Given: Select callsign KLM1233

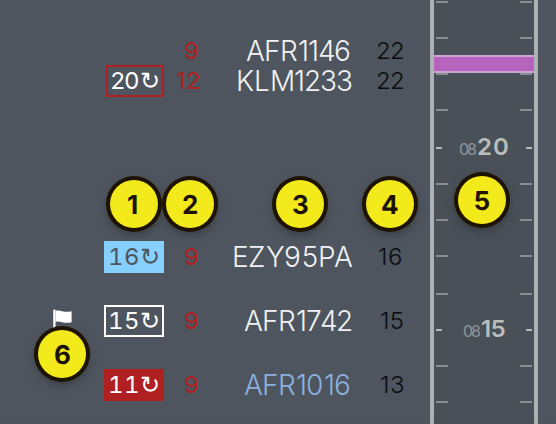Looking at the screenshot, I should coord(294,81).
